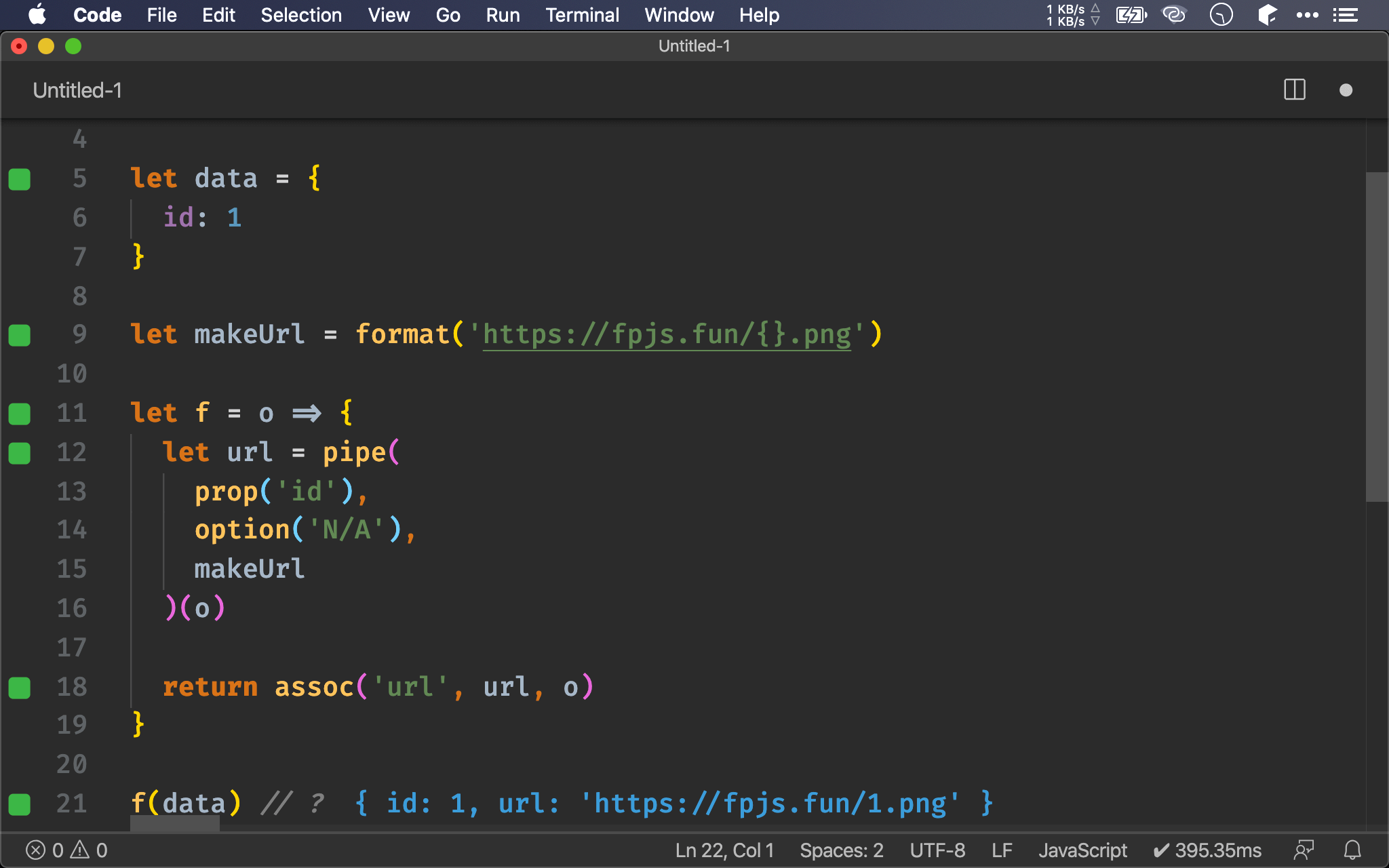Viewport: 1389px width, 868px height.
Task: Click the green coverage marker on line 11
Action: (x=19, y=414)
